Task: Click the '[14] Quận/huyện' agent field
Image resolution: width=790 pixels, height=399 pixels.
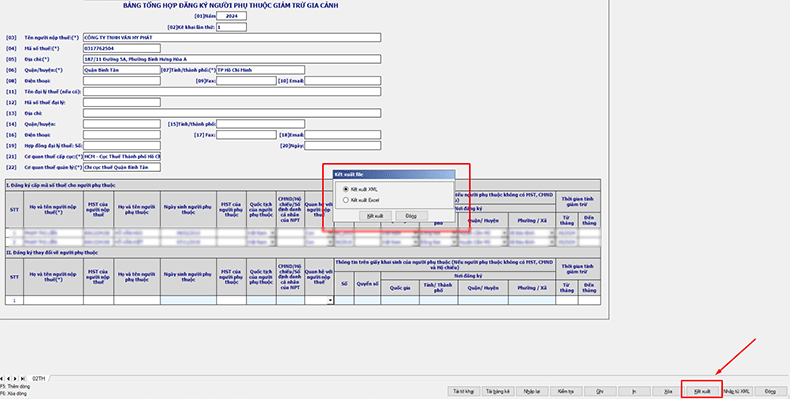Action: [122, 124]
